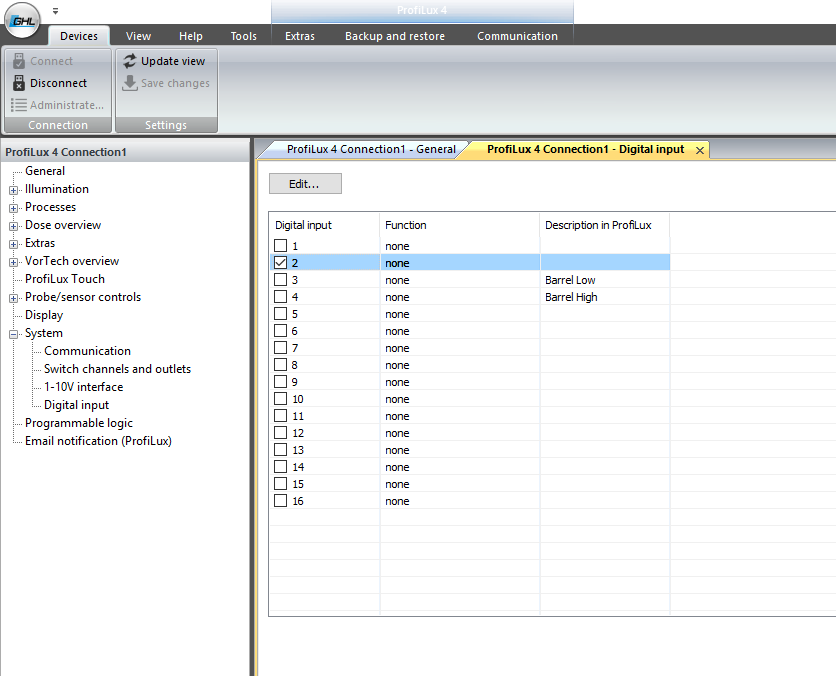Screen dimensions: 836x676
Task: Check the digital input 8 checkbox
Action: click(280, 365)
